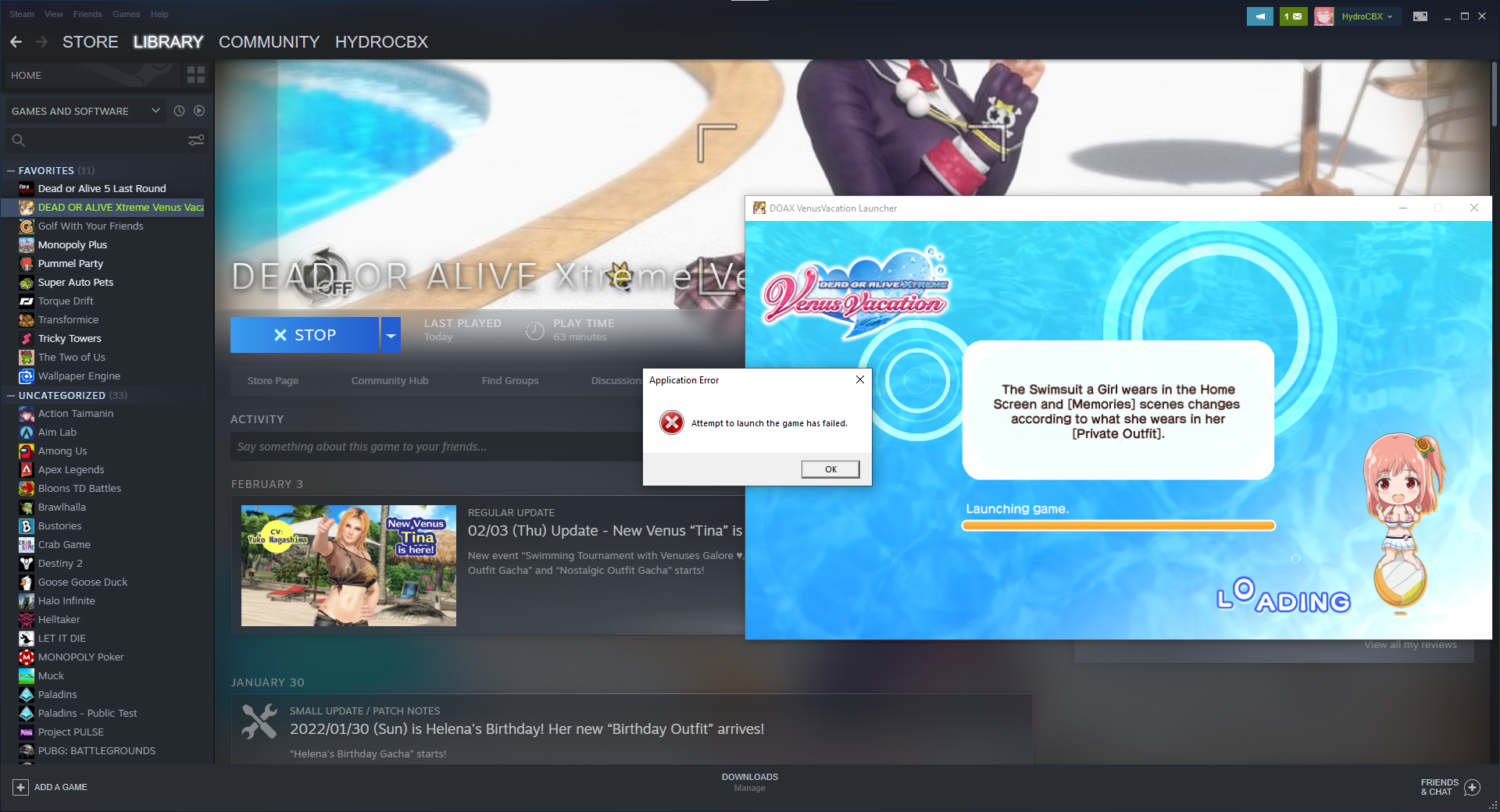1500x812 pixels.
Task: Open advanced library filter settings icon
Action: [196, 141]
